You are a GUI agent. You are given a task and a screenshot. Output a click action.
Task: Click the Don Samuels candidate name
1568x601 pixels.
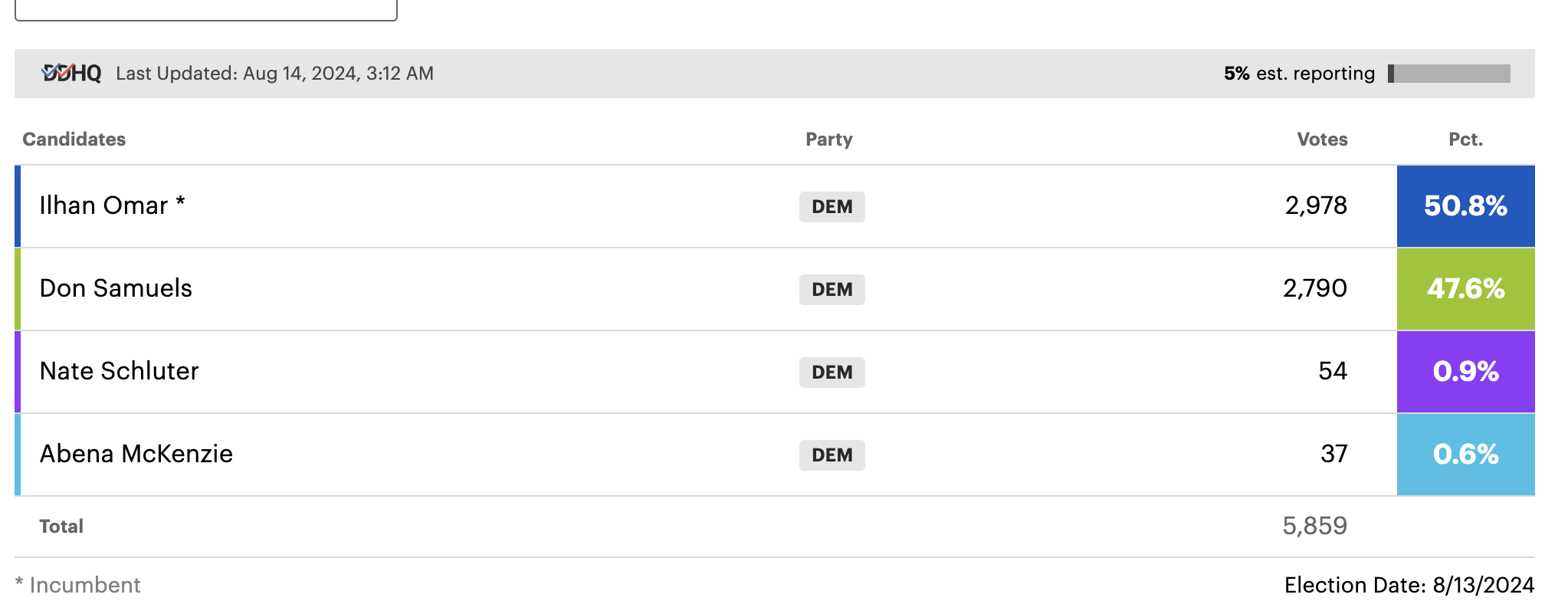(x=116, y=288)
